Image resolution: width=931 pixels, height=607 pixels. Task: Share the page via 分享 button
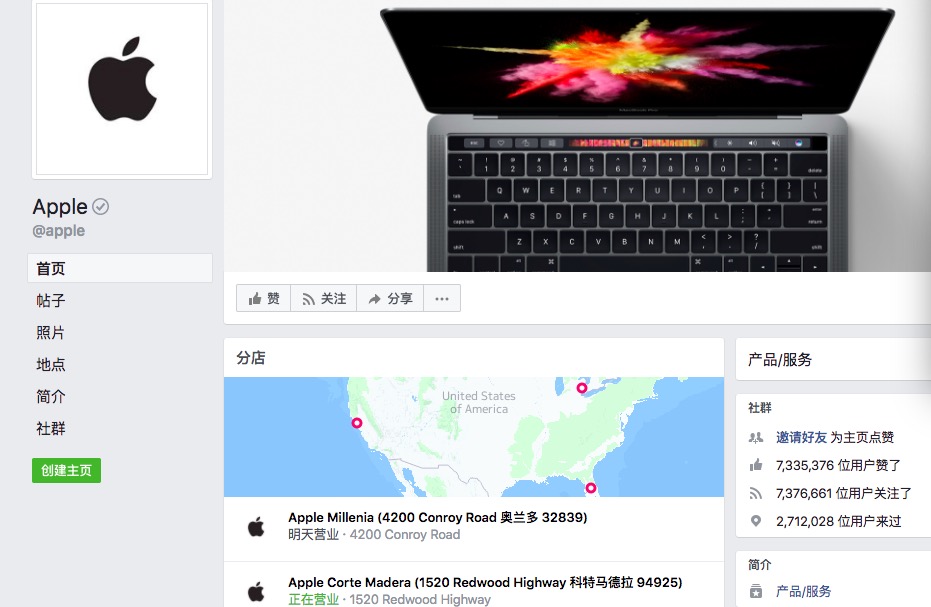pyautogui.click(x=390, y=298)
